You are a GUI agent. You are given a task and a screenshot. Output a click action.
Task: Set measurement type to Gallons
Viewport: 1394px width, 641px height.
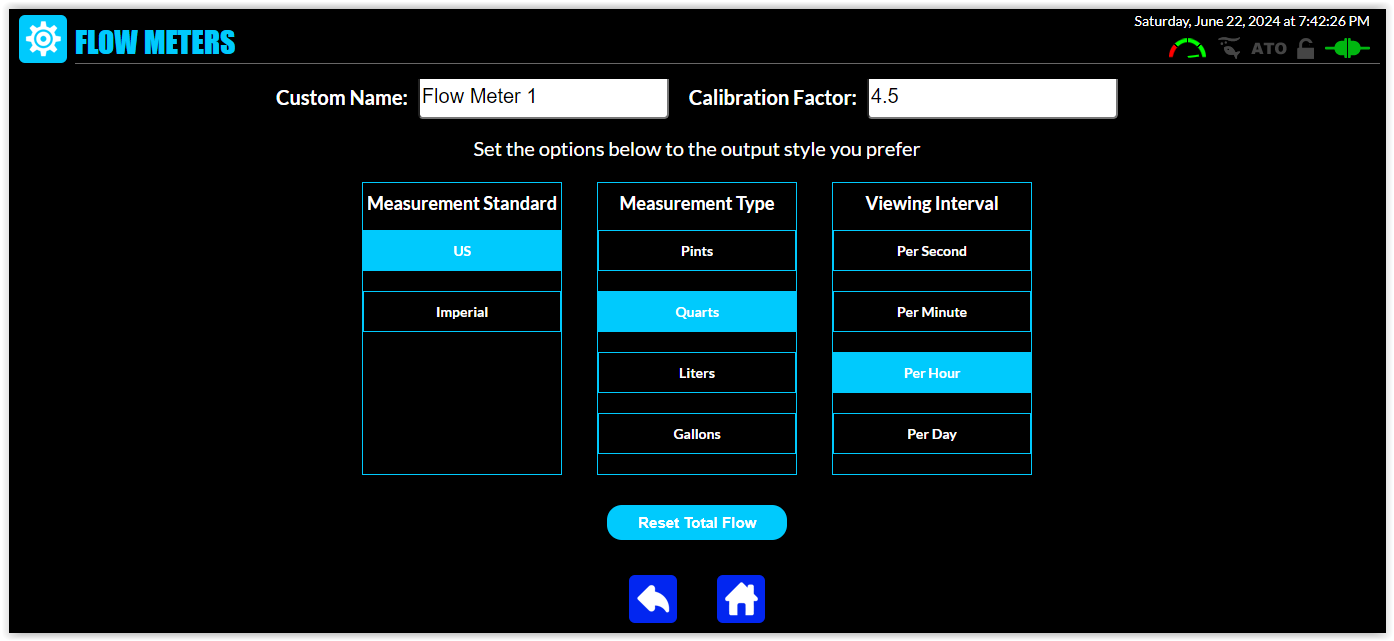pos(697,434)
